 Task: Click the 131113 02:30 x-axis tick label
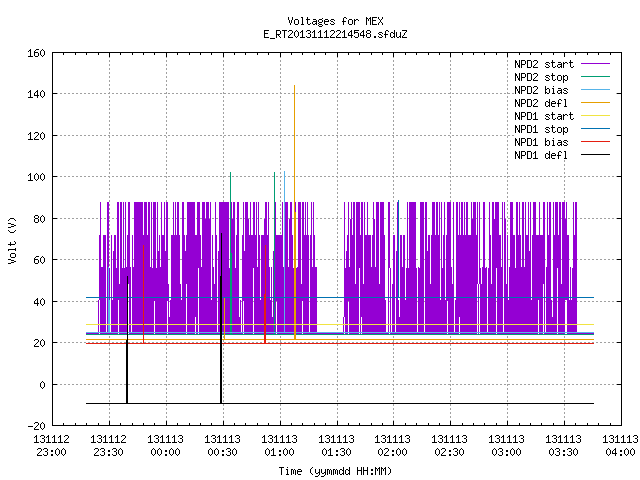coord(449,446)
